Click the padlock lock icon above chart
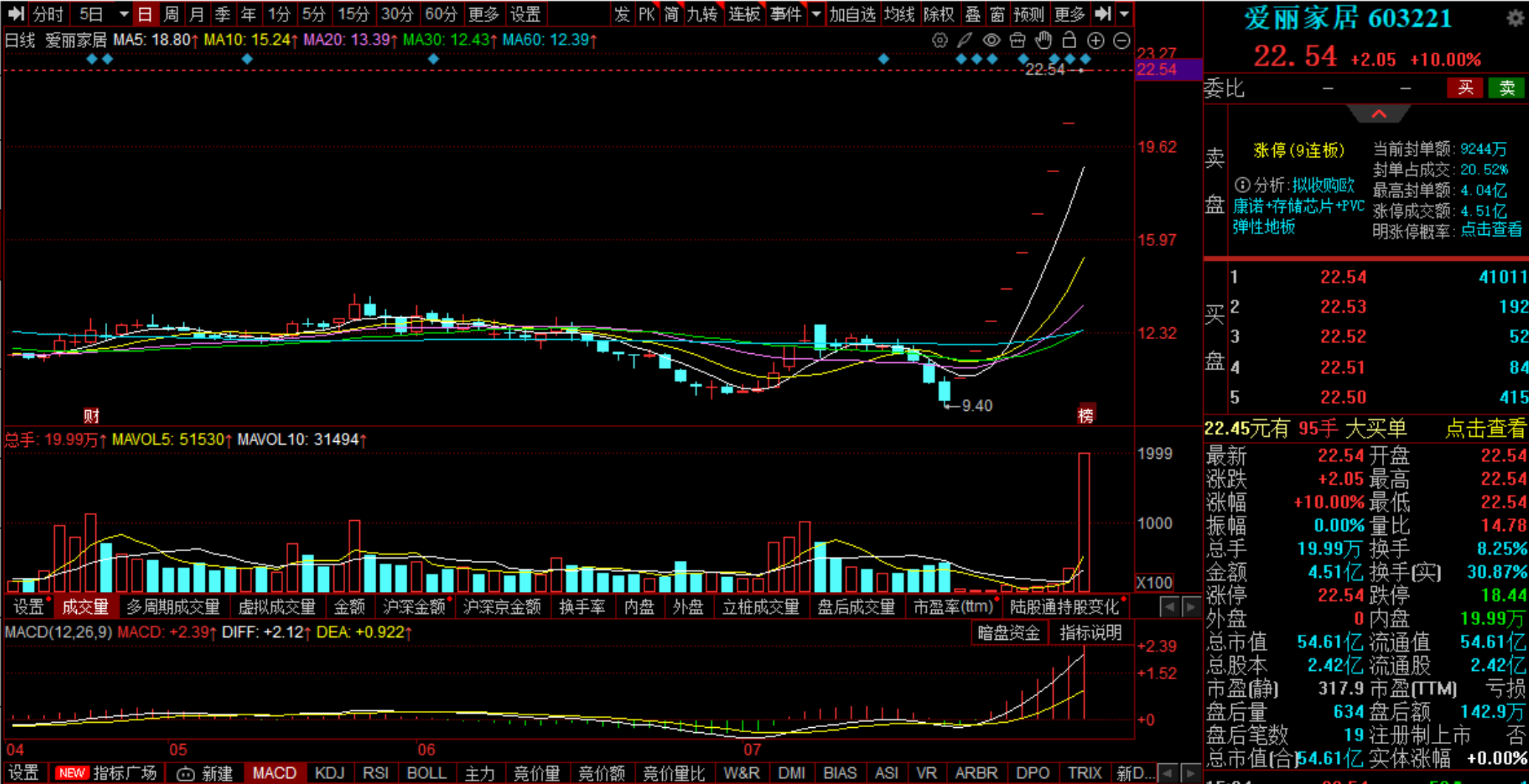 tap(1069, 41)
